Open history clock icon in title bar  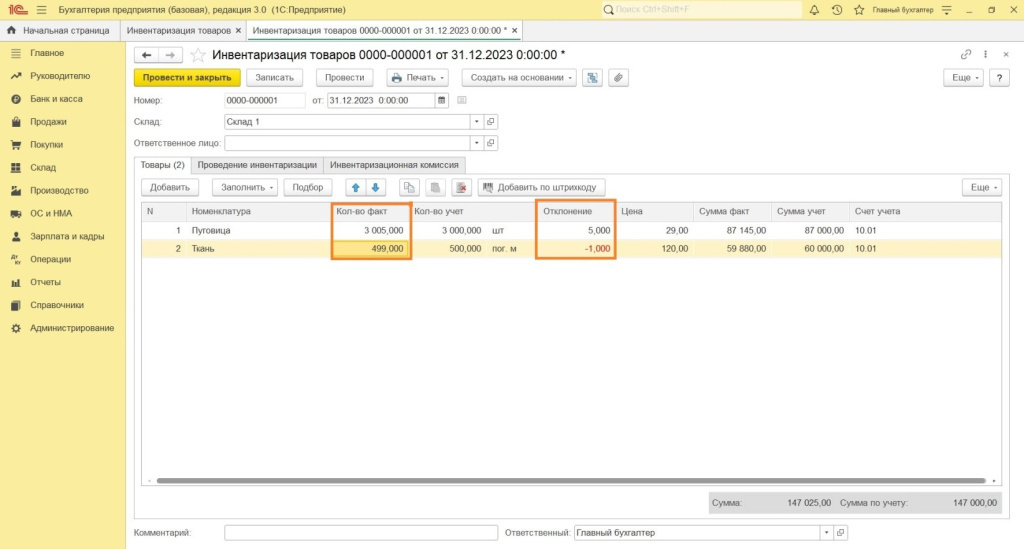click(836, 10)
